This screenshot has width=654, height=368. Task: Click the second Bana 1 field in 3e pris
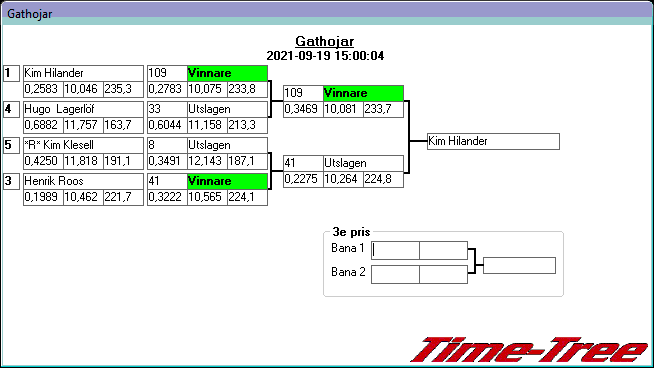443,250
